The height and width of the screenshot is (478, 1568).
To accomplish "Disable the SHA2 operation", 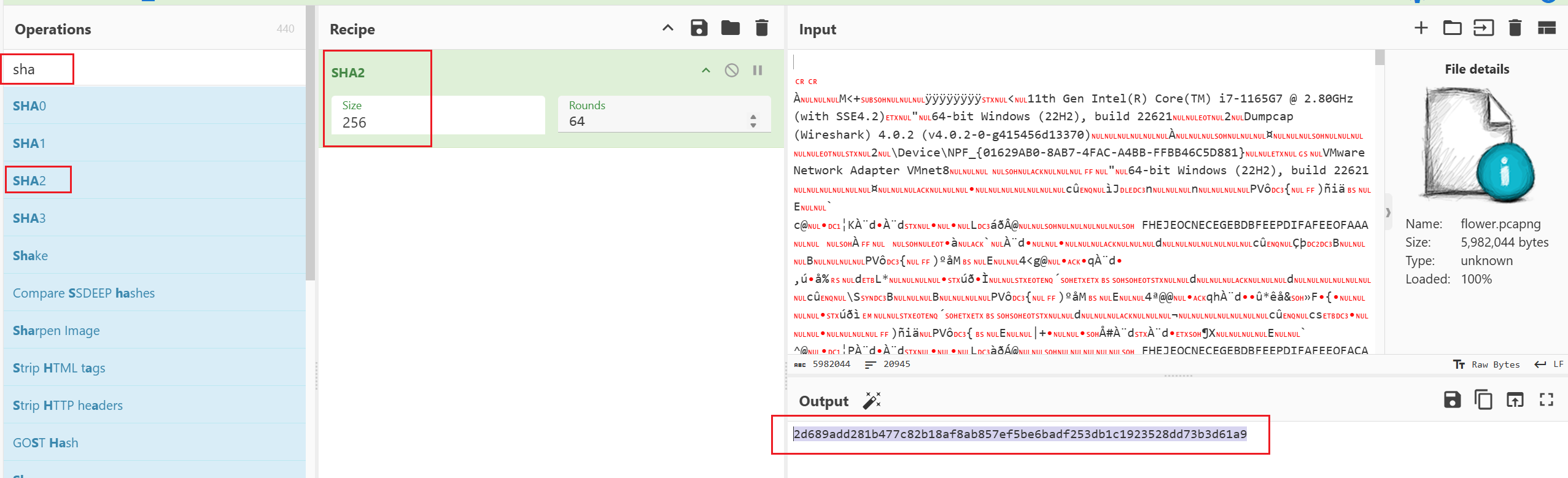I will pos(731,71).
